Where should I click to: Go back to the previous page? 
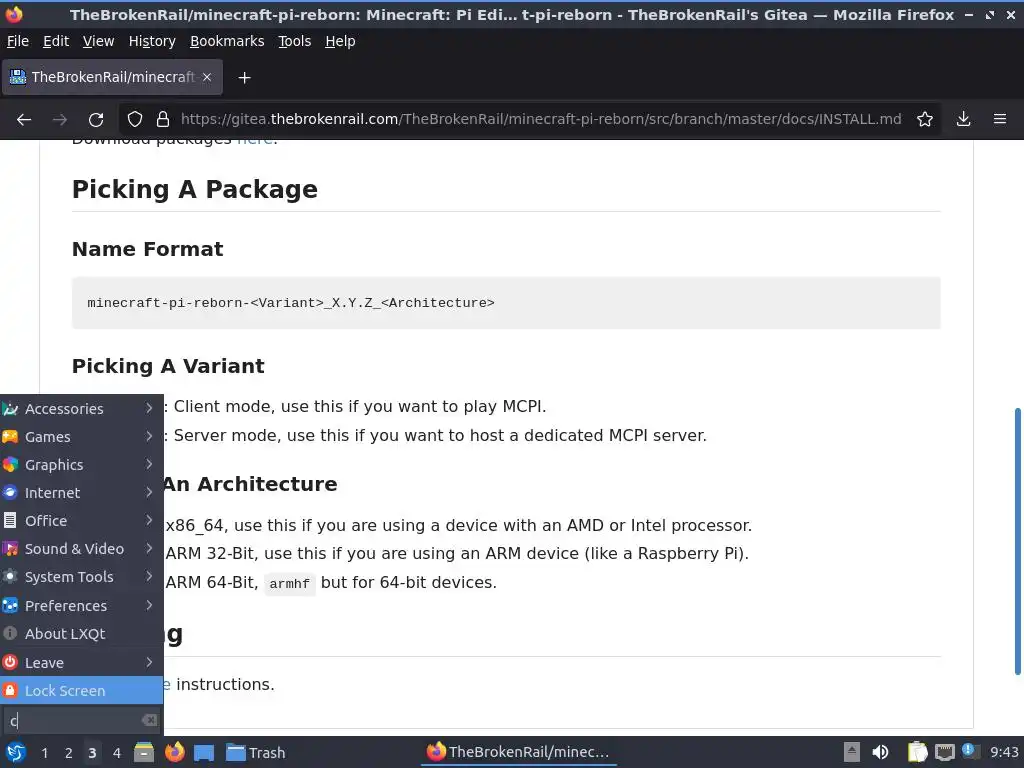[x=24, y=119]
